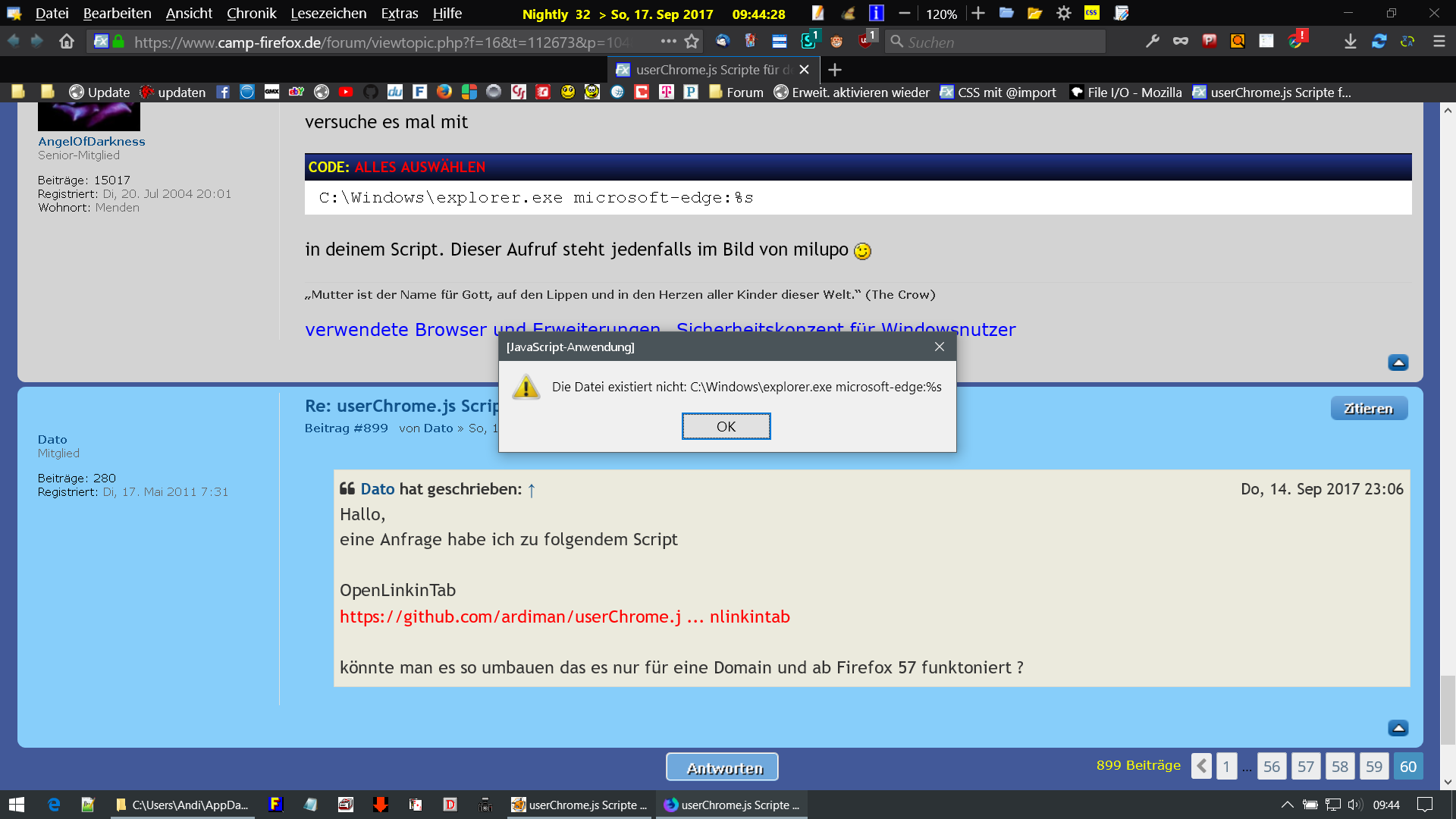Open the Forum bookmarks folder

click(736, 93)
